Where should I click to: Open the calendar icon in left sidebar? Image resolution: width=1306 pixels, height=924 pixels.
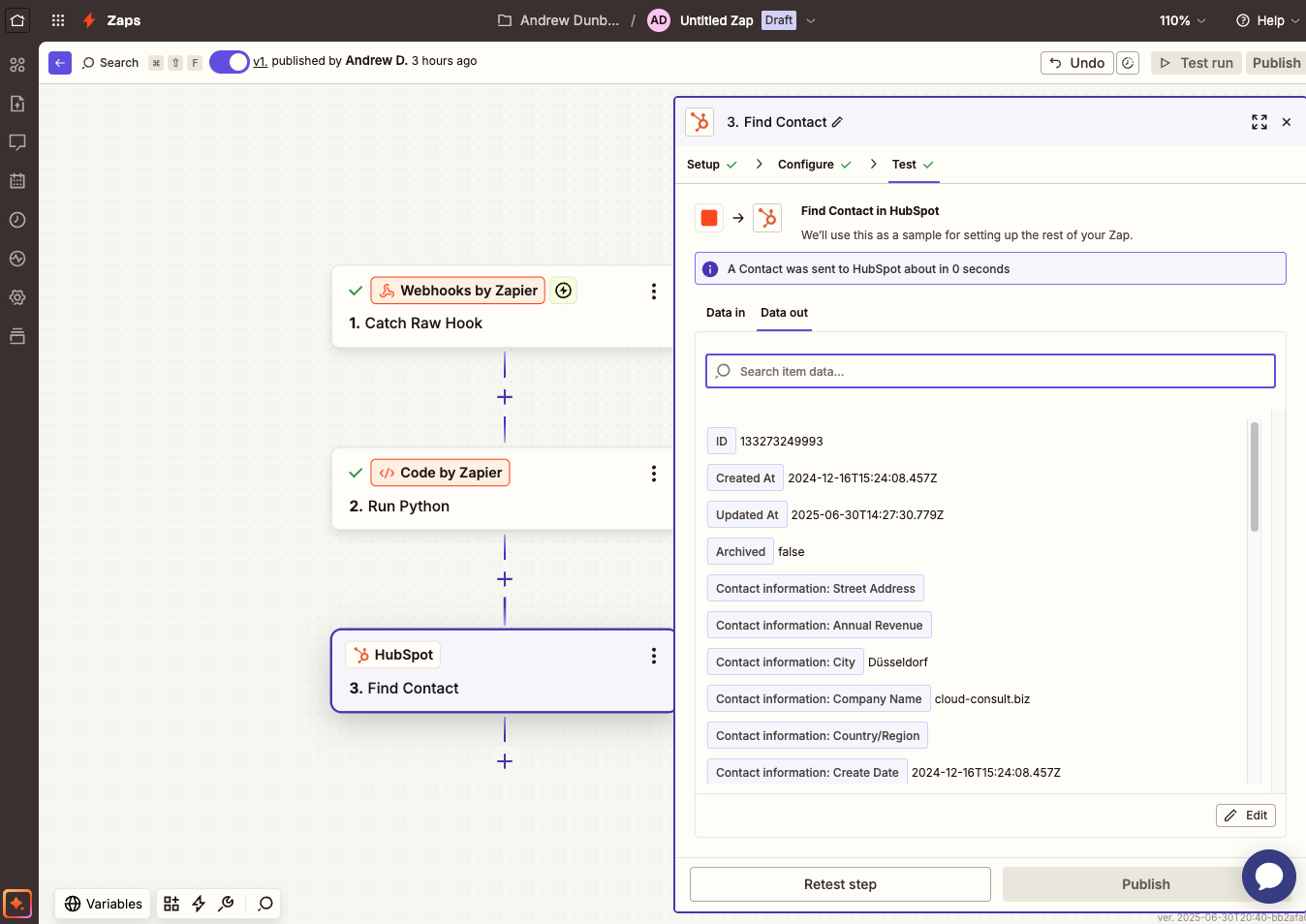(17, 181)
